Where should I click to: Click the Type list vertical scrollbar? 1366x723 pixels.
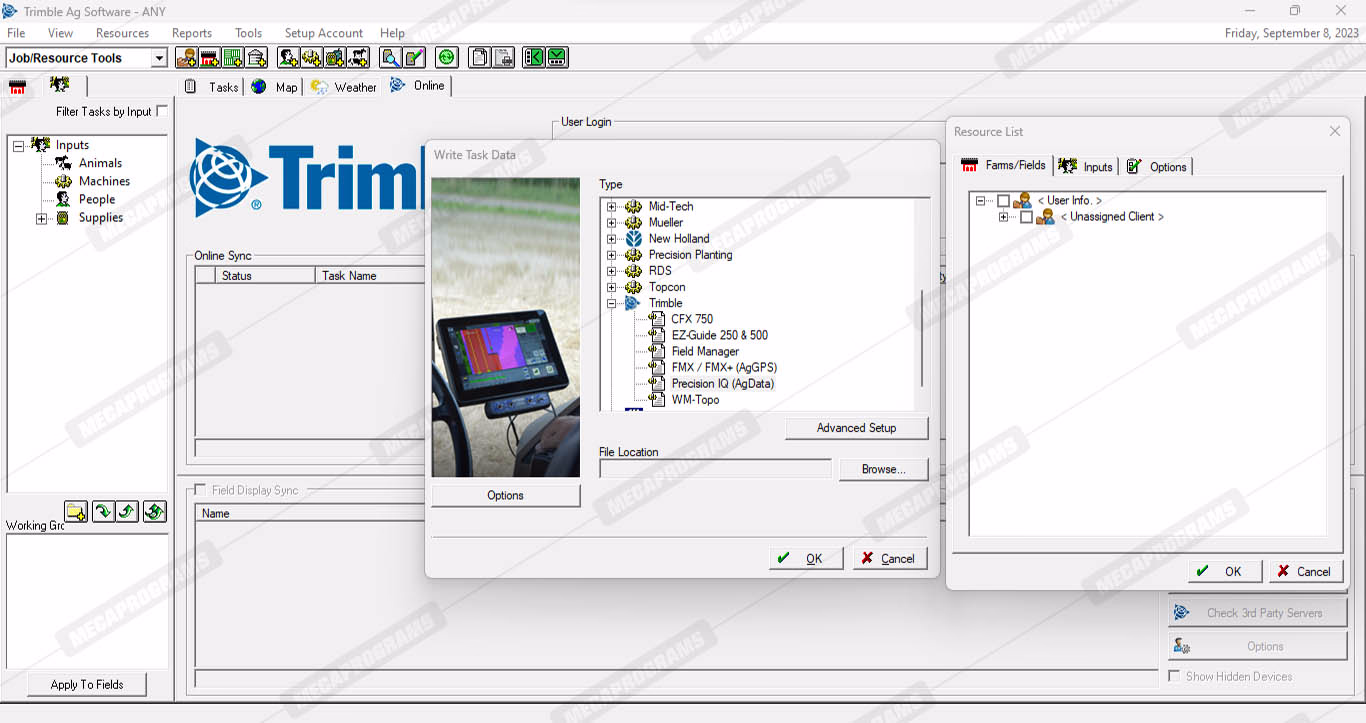922,340
